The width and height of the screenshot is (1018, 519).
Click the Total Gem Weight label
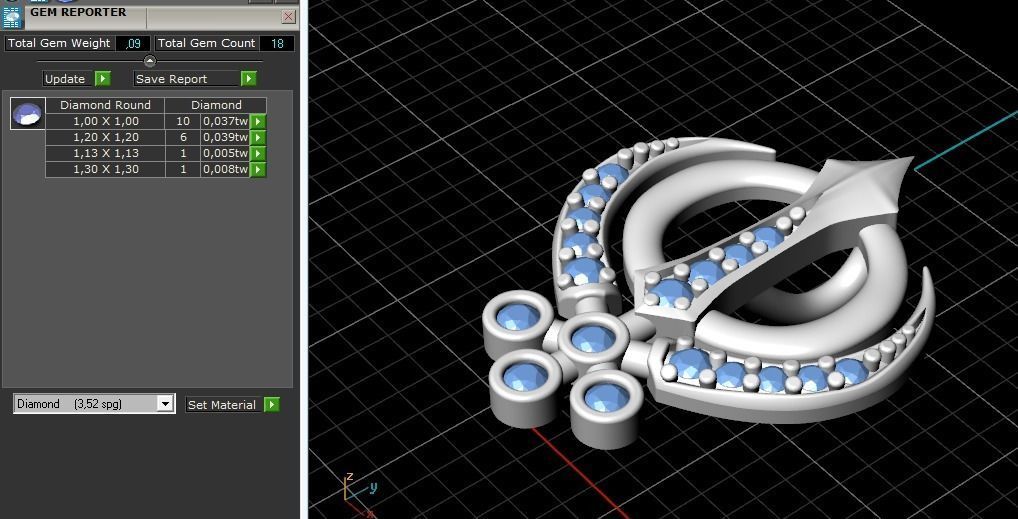tap(59, 44)
